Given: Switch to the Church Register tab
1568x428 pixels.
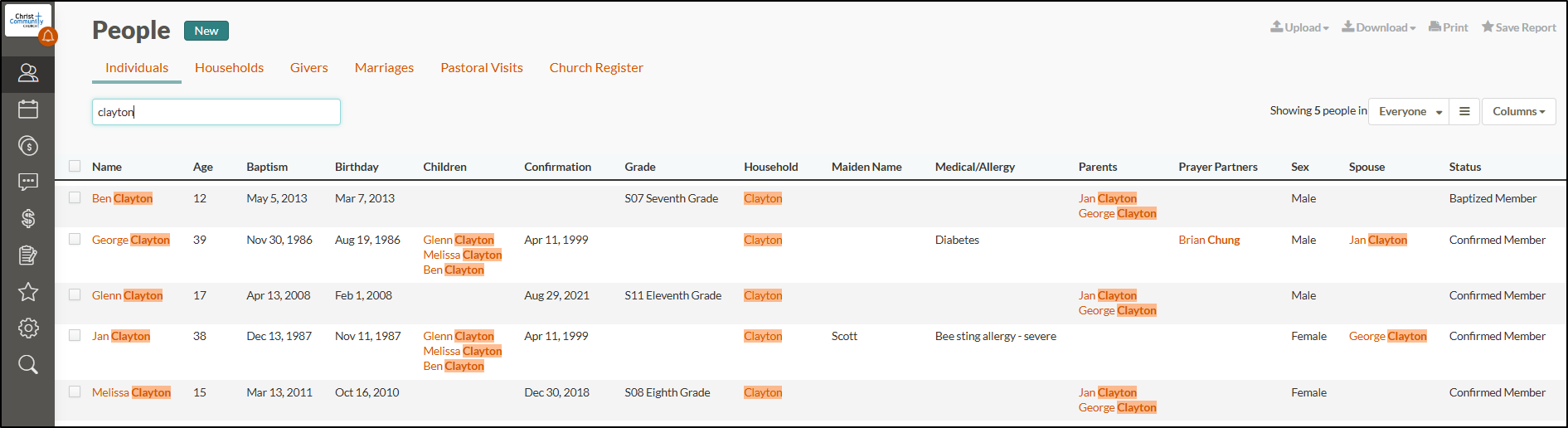Looking at the screenshot, I should point(596,68).
